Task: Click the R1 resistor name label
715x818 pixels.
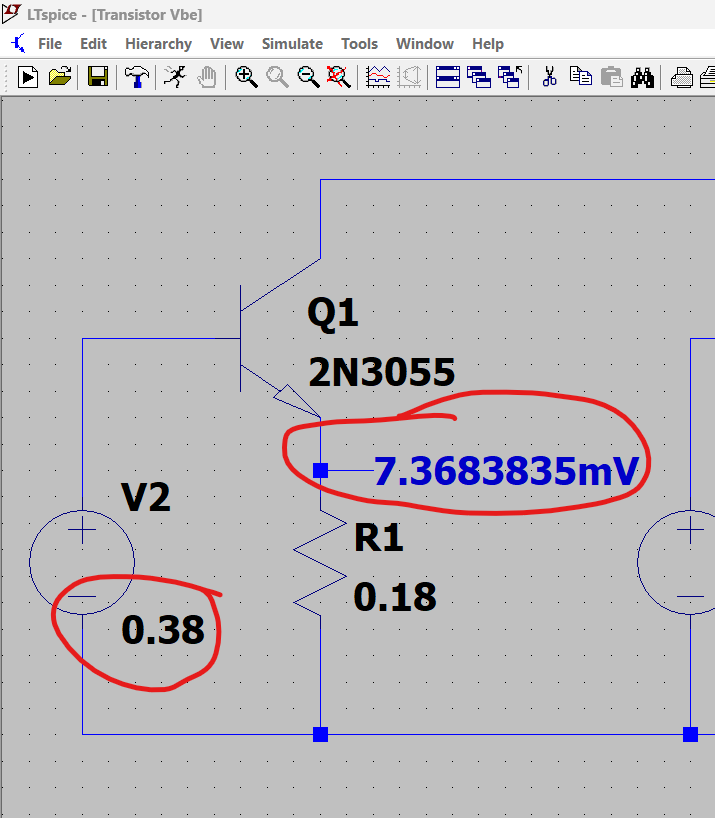Action: (379, 537)
